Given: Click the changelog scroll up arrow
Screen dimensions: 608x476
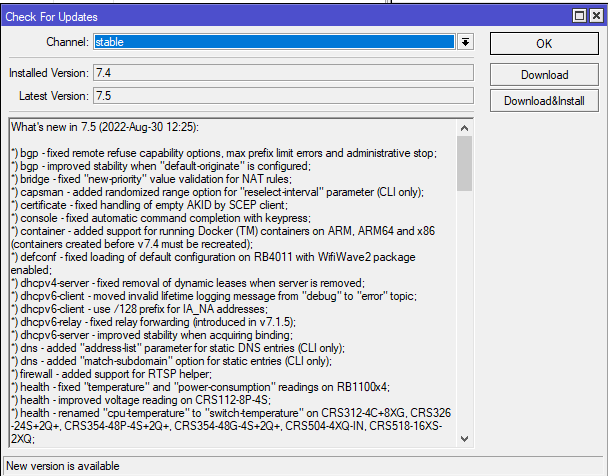Looking at the screenshot, I should click(465, 128).
